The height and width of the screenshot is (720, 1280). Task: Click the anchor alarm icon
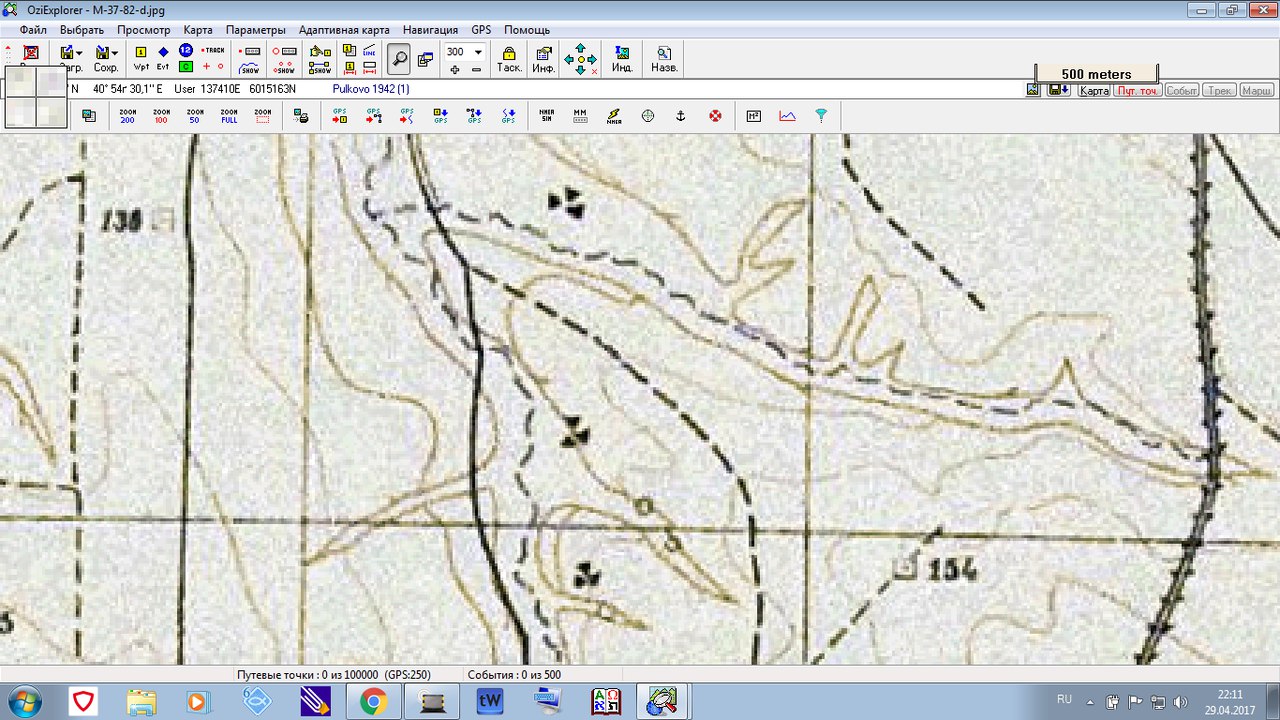pyautogui.click(x=680, y=116)
